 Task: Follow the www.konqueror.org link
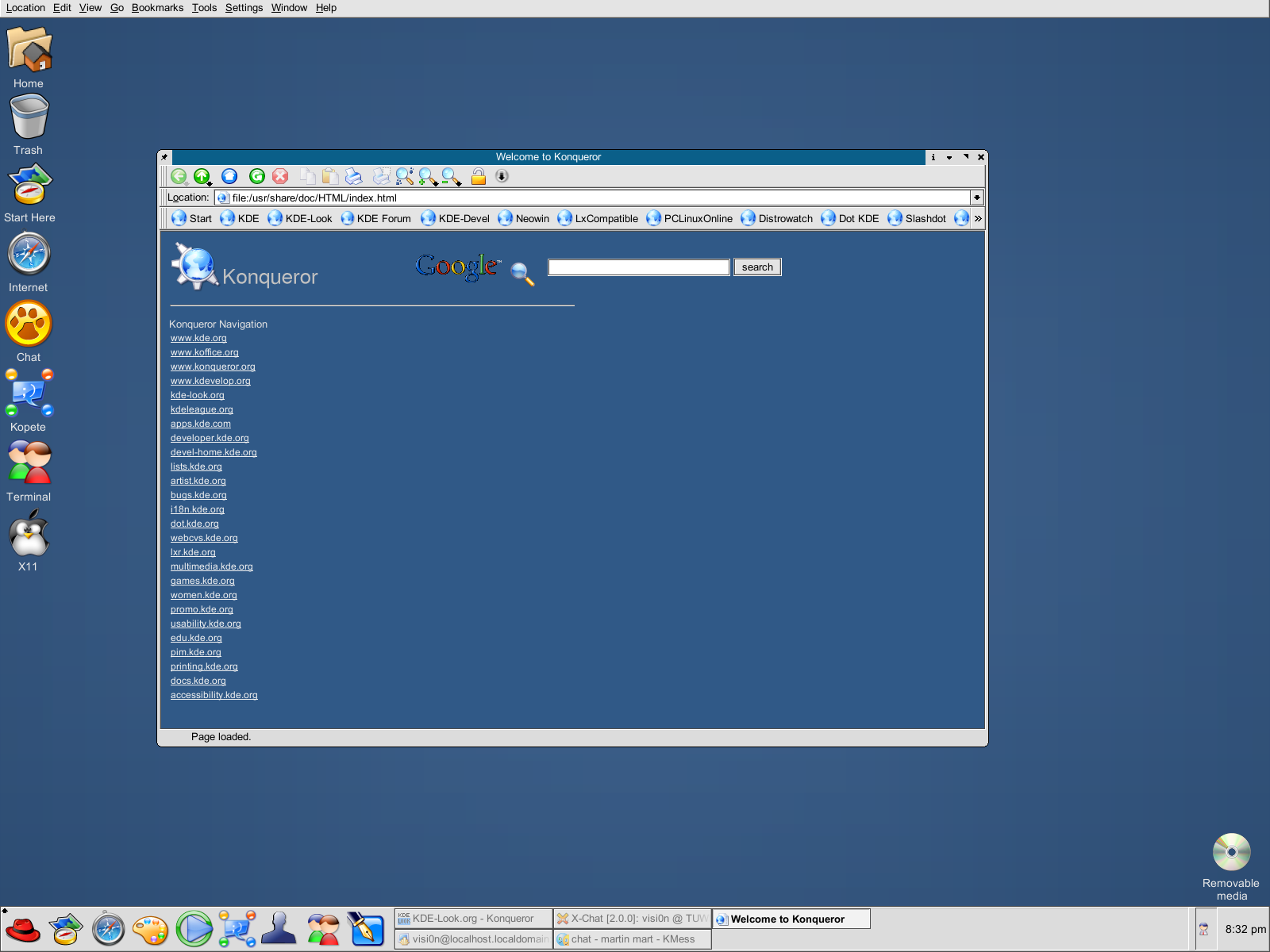[213, 367]
